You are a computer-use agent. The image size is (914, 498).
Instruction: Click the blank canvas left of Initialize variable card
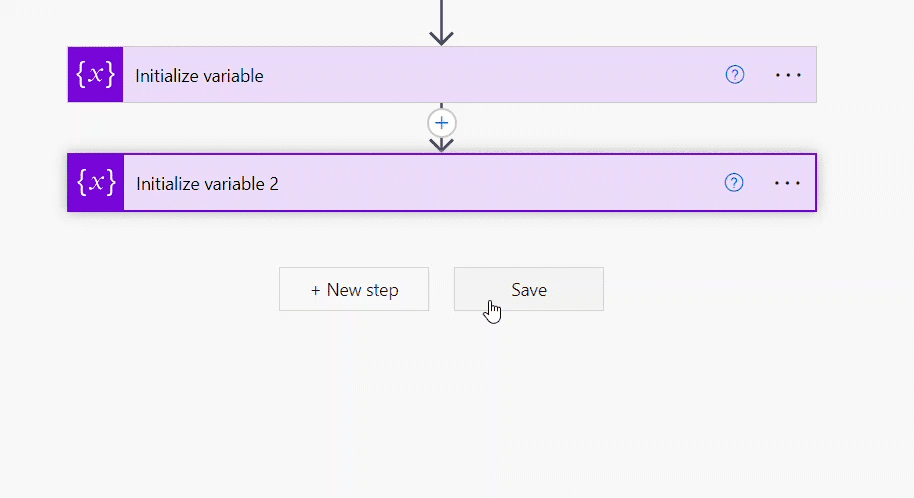(x=32, y=75)
